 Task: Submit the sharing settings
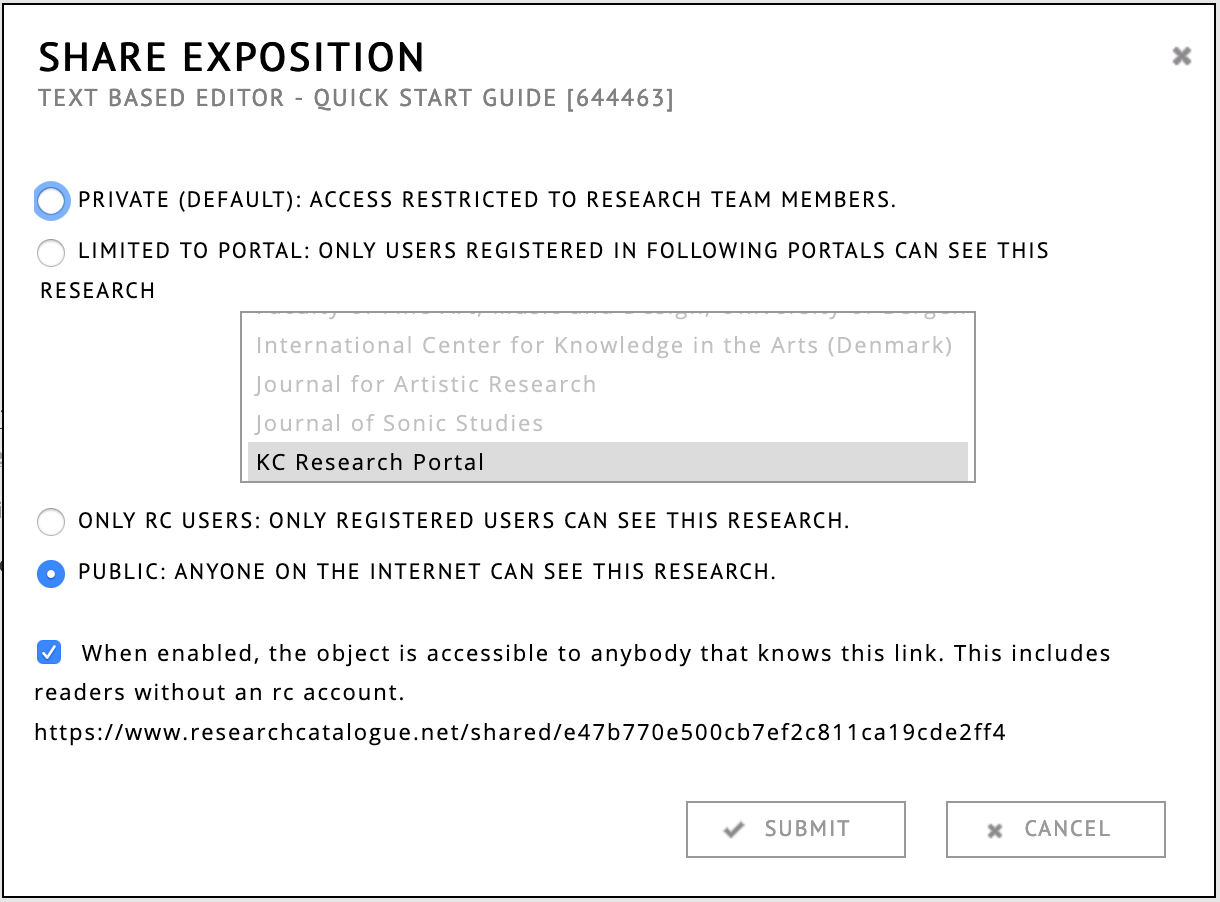point(795,829)
